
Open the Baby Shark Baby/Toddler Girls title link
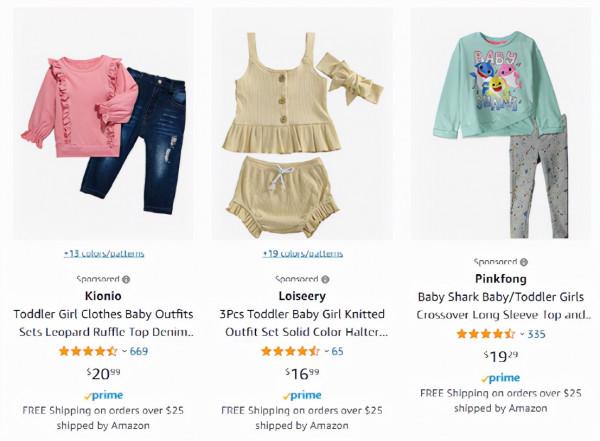click(x=500, y=306)
